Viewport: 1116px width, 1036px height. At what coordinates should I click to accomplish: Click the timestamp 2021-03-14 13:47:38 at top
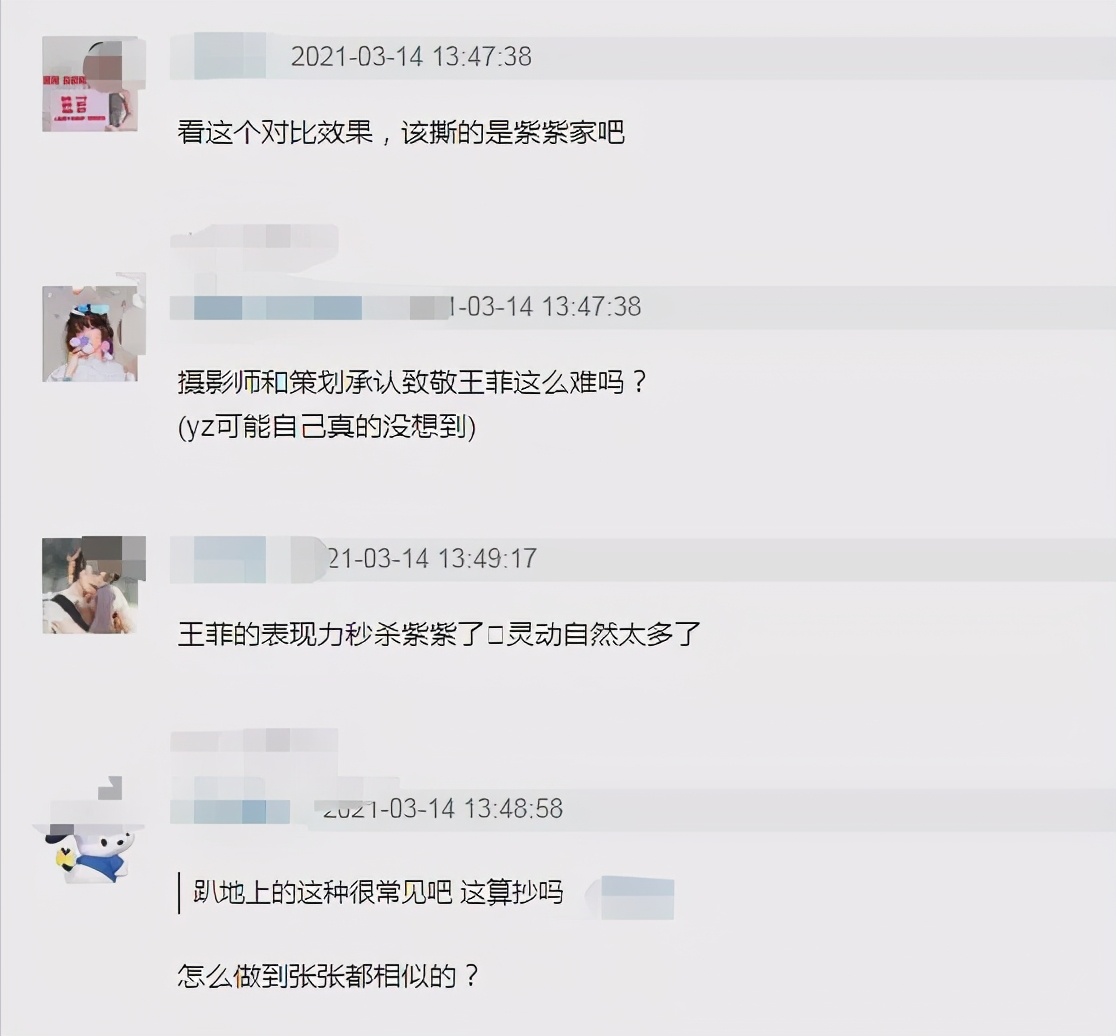coord(411,57)
